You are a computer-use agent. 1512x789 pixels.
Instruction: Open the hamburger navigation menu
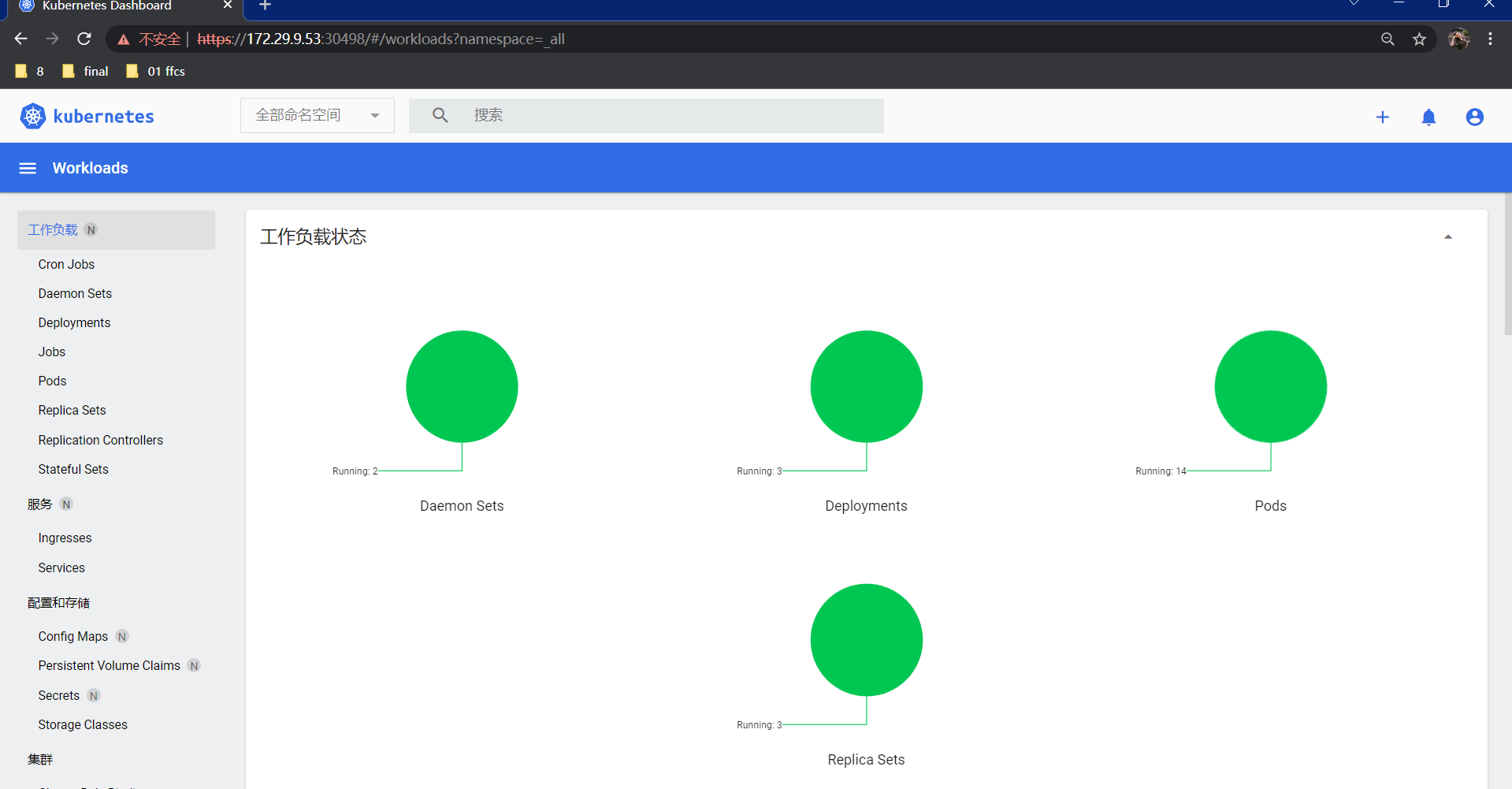click(28, 168)
